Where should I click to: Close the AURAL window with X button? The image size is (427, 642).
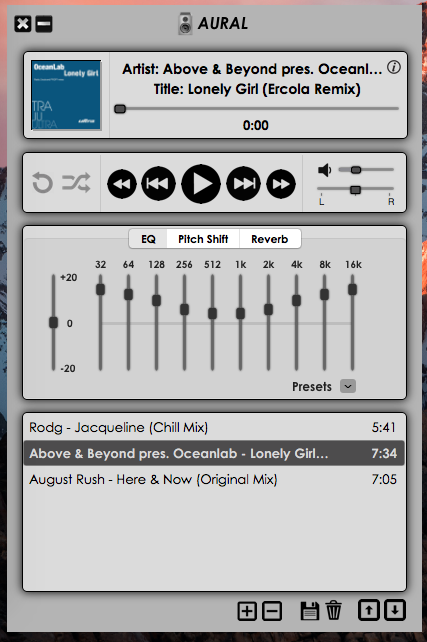click(23, 24)
